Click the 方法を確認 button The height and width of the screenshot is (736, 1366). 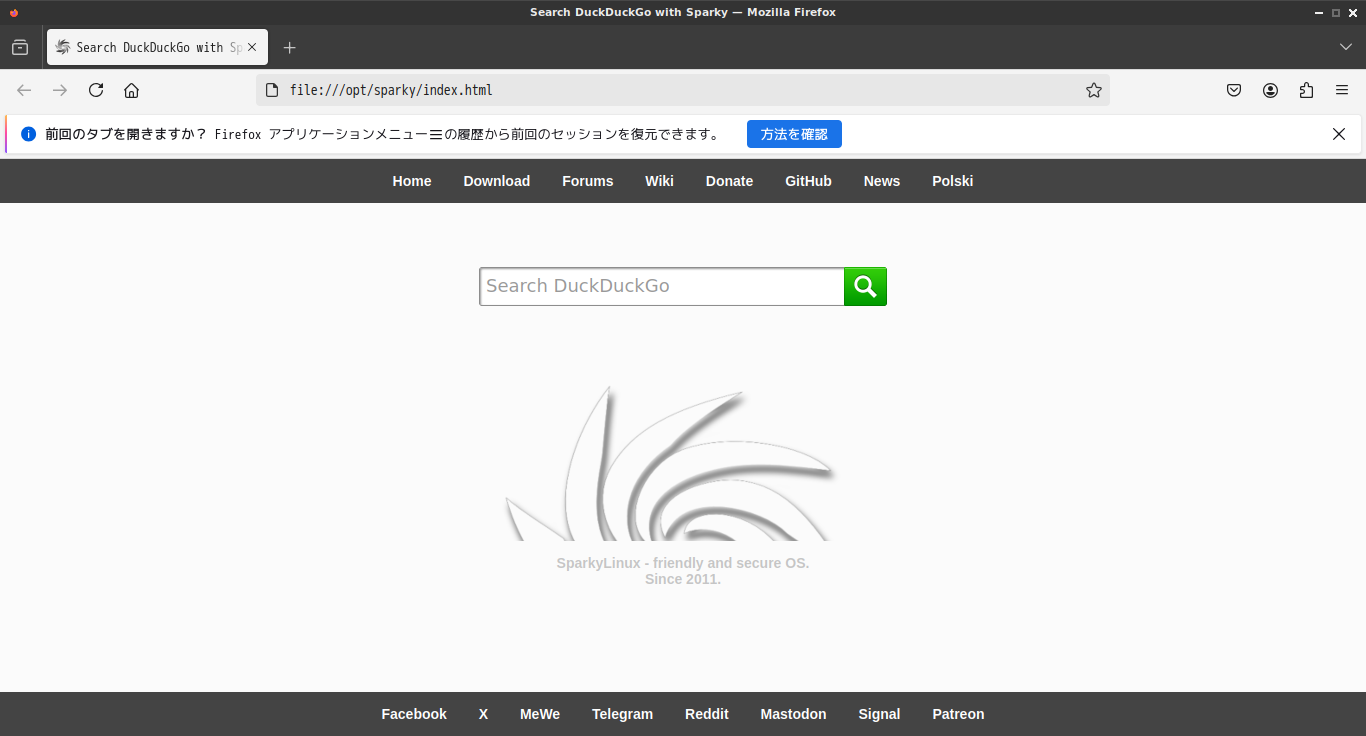(794, 134)
